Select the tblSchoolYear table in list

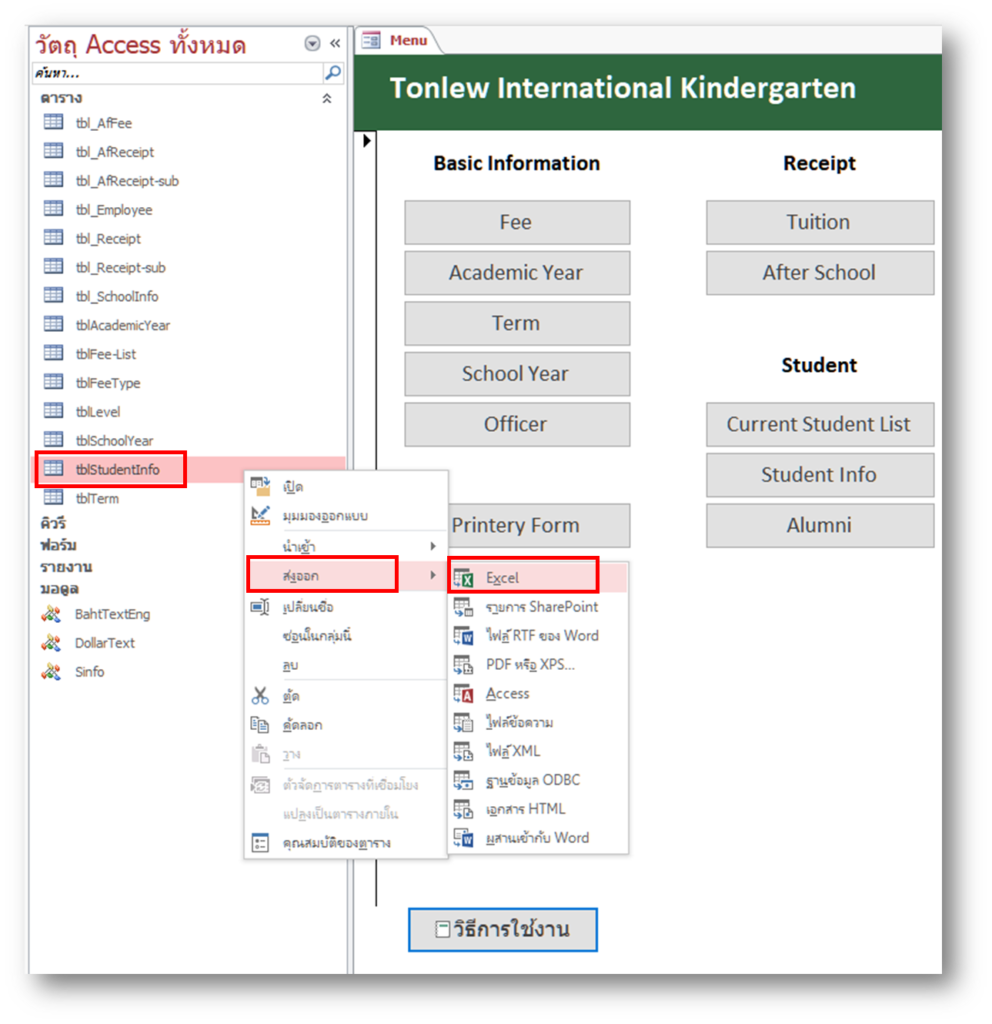pos(114,440)
